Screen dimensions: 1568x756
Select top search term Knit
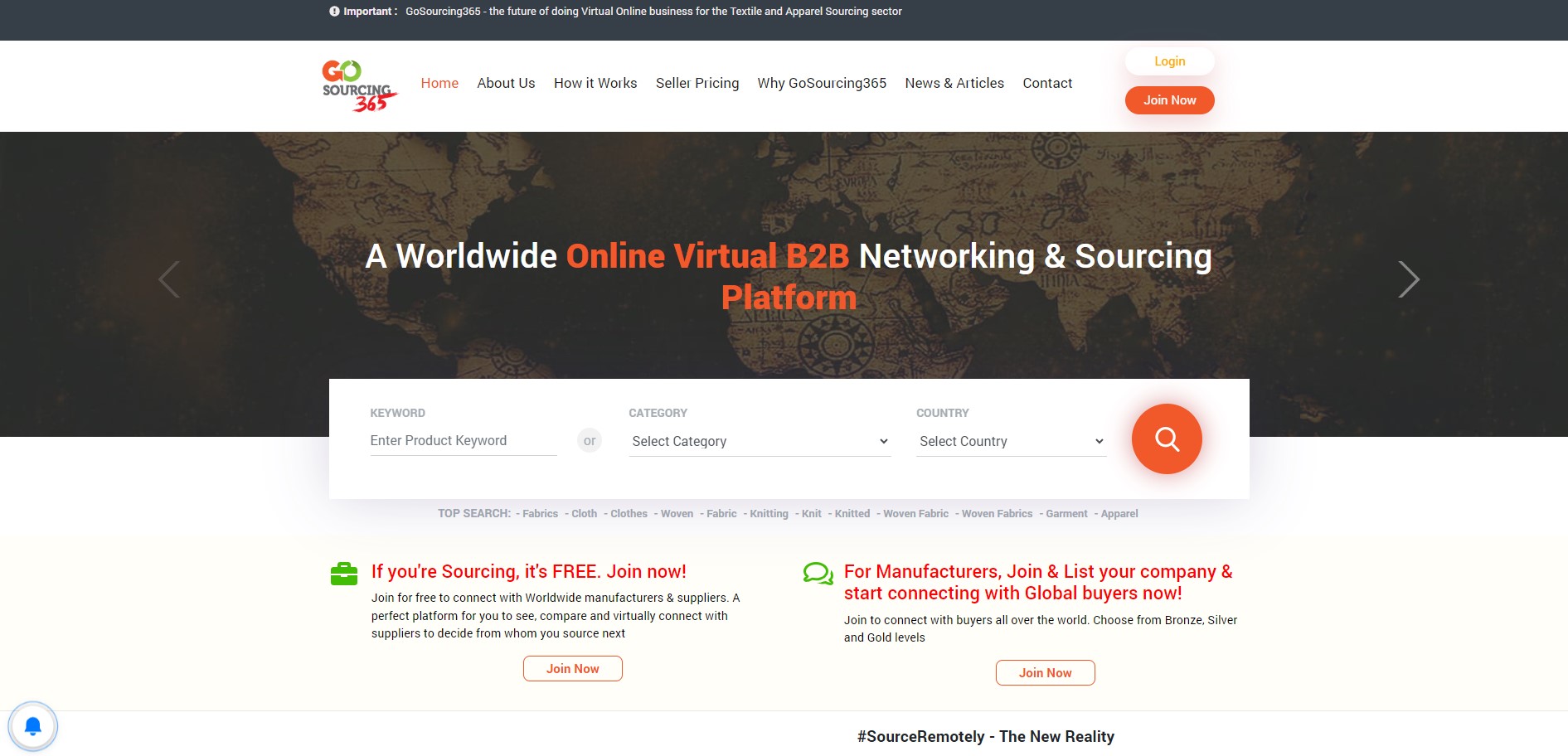point(812,514)
